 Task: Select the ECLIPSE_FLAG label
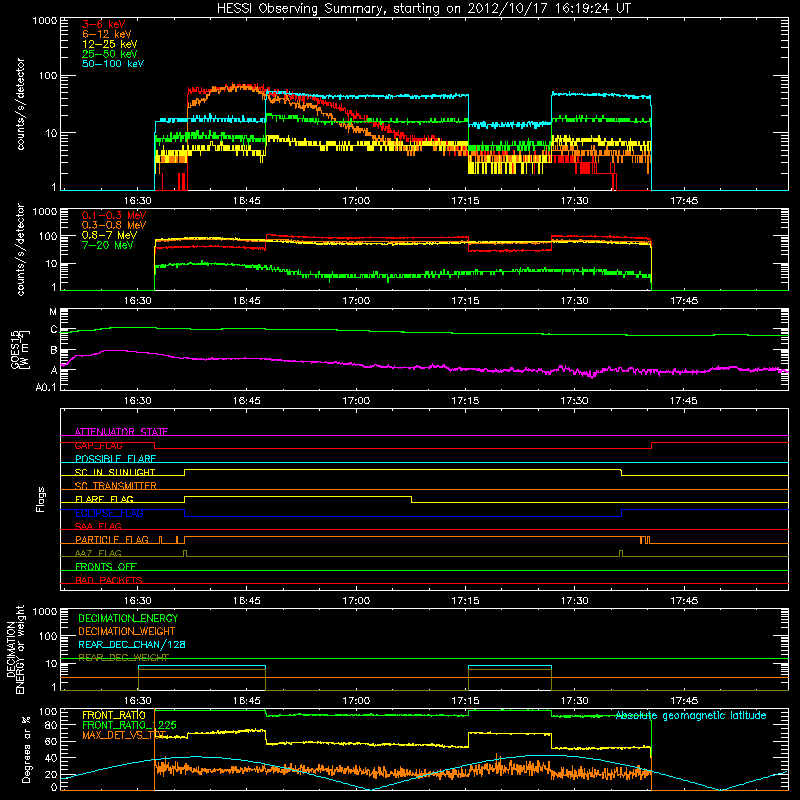click(x=109, y=513)
